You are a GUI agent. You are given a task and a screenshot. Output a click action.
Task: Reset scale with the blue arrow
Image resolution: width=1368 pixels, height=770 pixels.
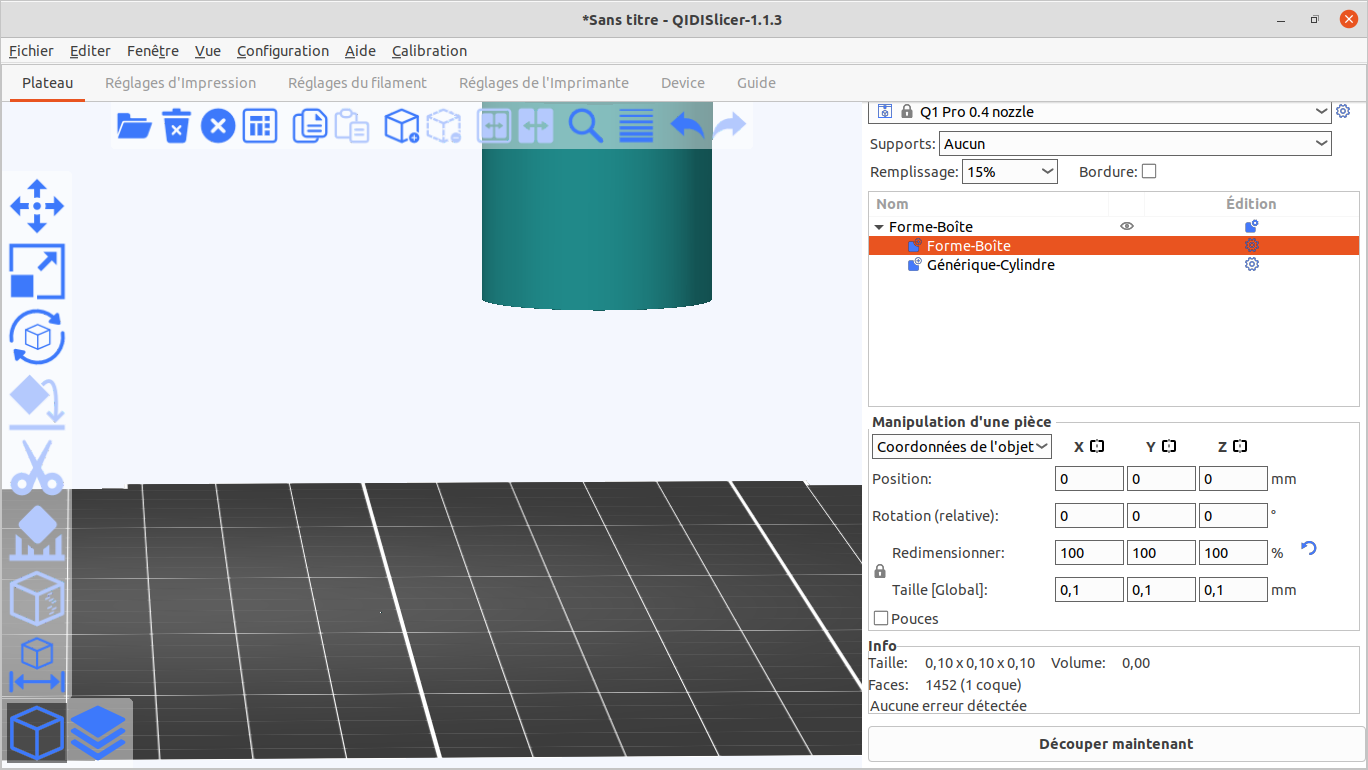click(x=1308, y=548)
